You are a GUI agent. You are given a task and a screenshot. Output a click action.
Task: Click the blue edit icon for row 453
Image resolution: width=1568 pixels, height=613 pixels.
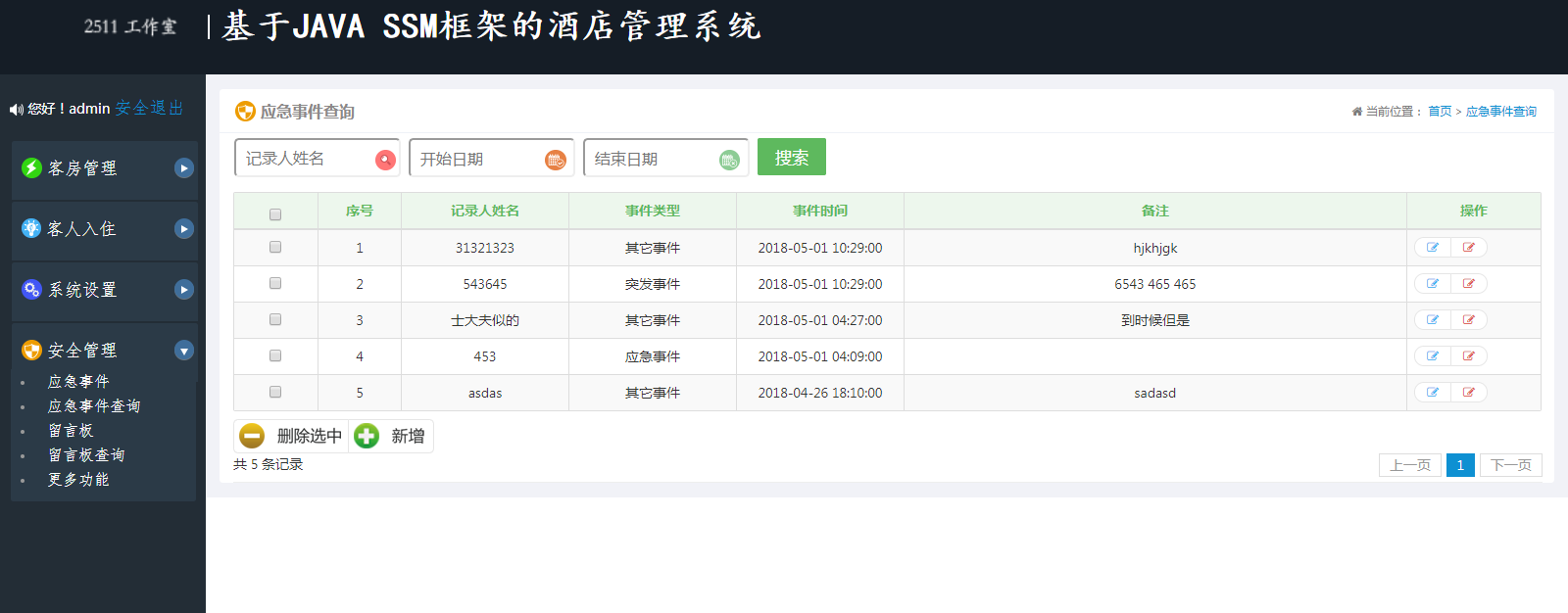(1433, 356)
